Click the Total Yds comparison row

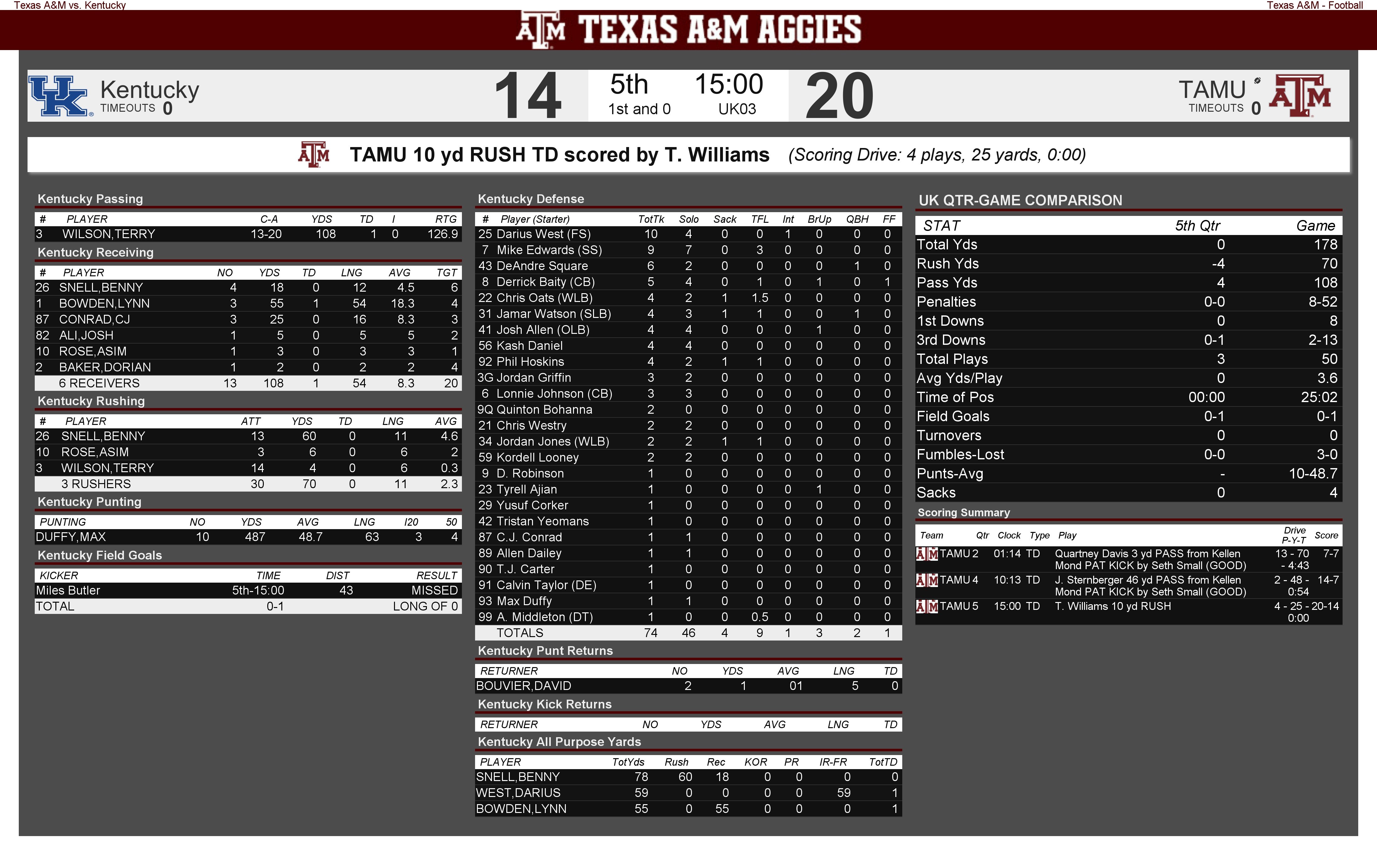coord(1128,245)
